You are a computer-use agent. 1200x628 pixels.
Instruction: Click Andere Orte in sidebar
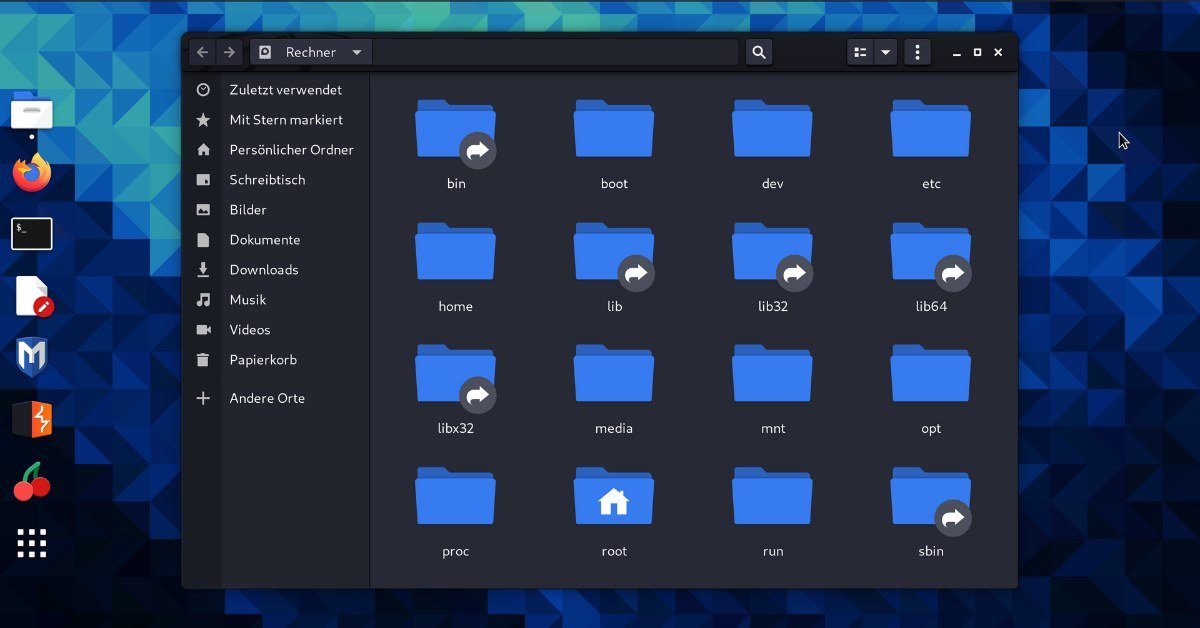267,398
